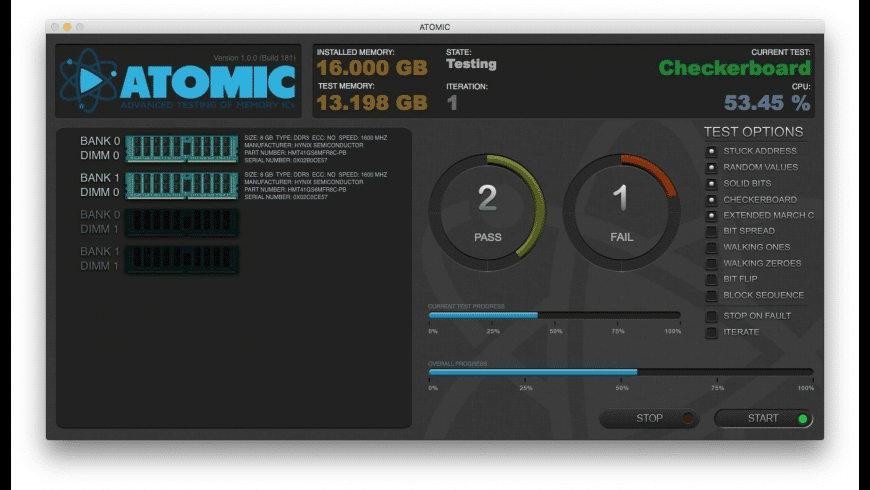Click the iteration number 1
870x490 pixels.
[452, 102]
